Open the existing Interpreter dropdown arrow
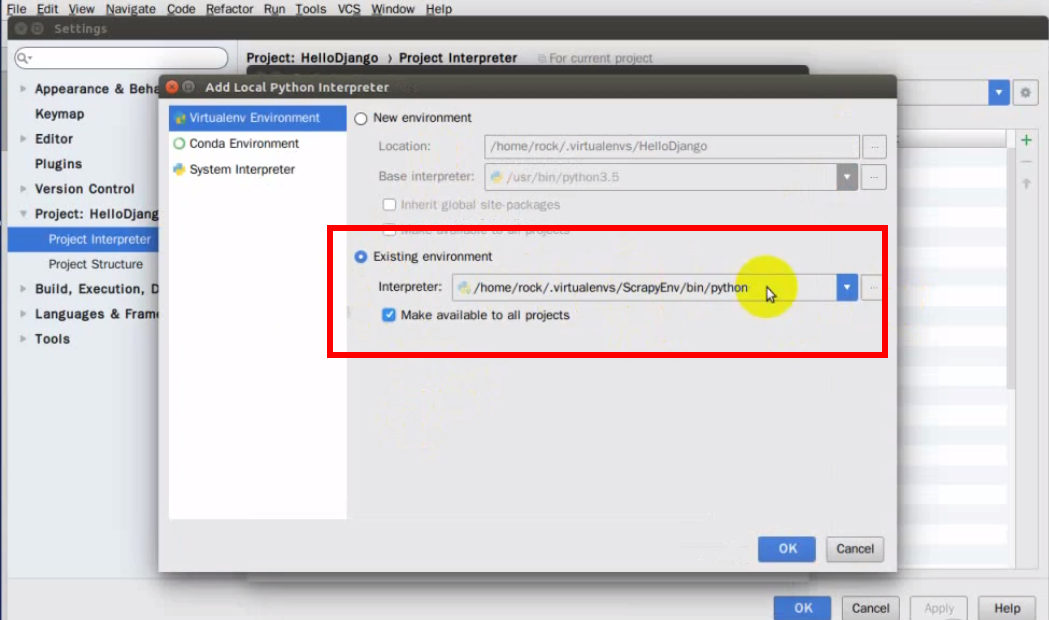The width and height of the screenshot is (1049, 620). point(847,288)
